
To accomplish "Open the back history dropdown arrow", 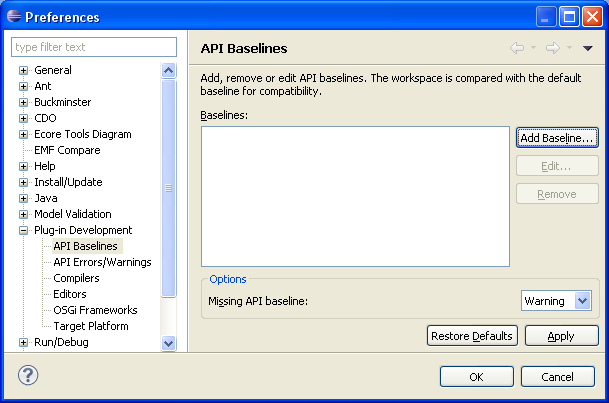I will [x=534, y=48].
